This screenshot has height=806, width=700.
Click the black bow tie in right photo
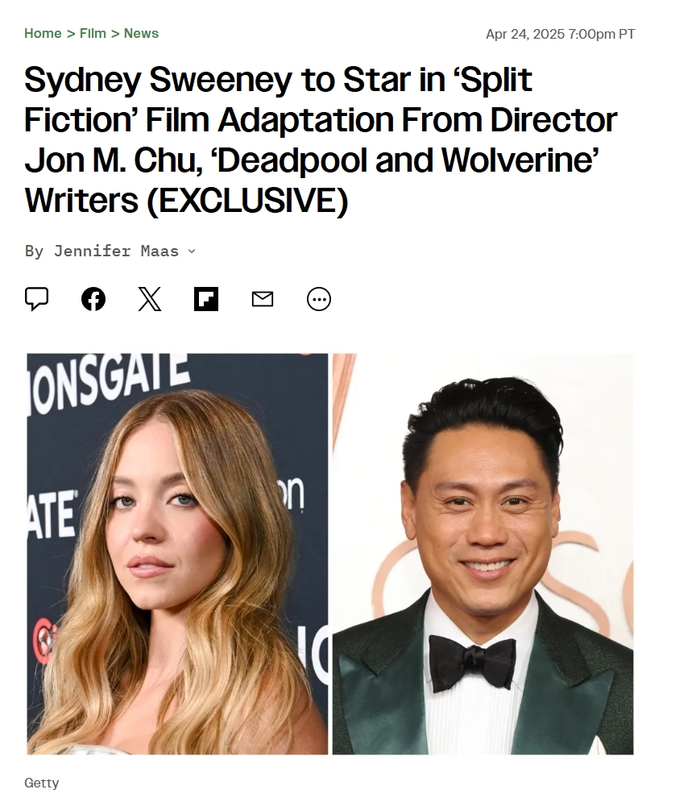(x=472, y=663)
